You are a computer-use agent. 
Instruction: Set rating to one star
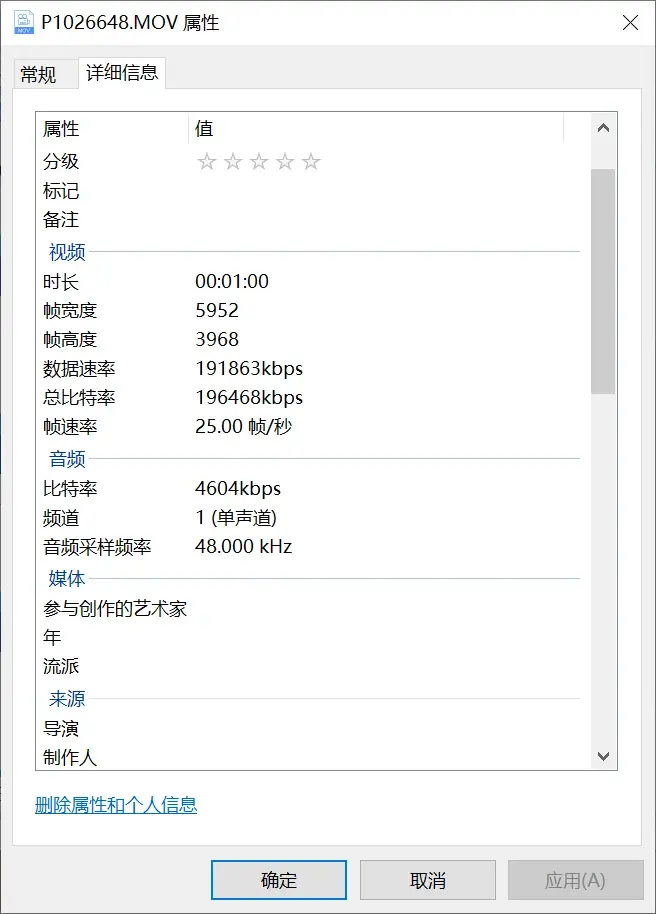(x=207, y=162)
